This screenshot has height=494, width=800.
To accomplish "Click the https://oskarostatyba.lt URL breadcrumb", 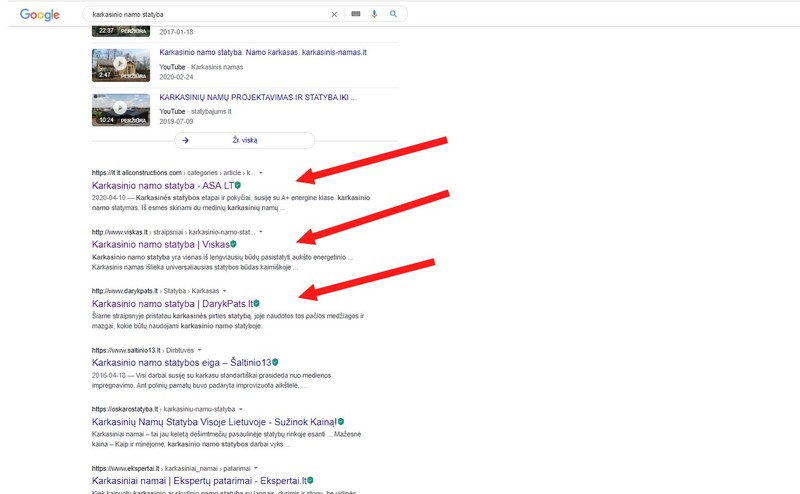I will pyautogui.click(x=163, y=409).
